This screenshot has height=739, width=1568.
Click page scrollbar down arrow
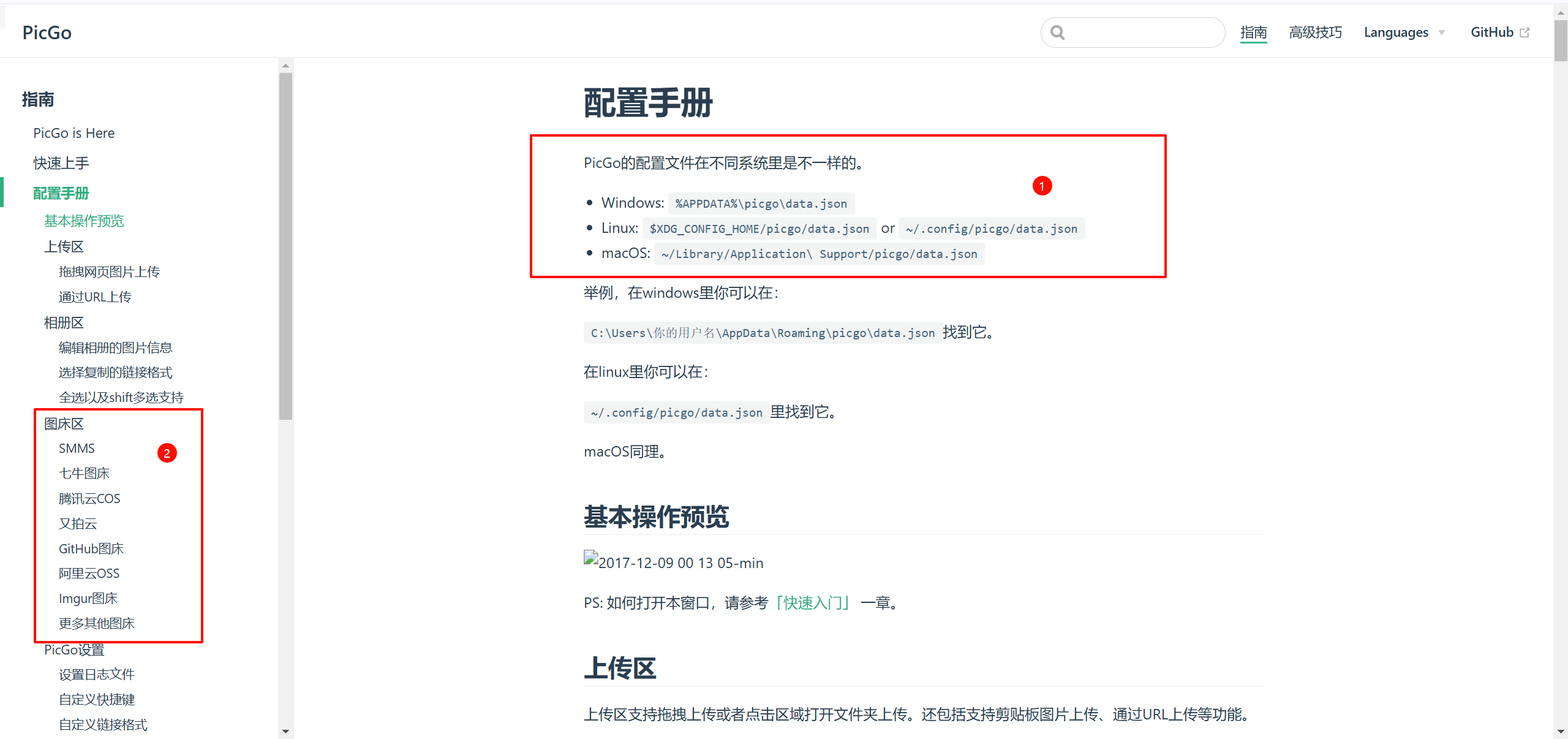click(1560, 732)
